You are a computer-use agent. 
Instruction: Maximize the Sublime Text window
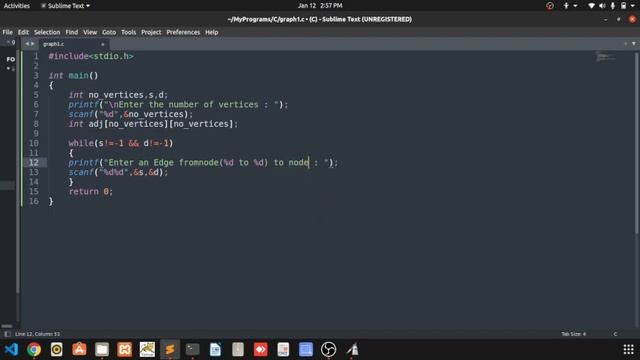point(619,19)
